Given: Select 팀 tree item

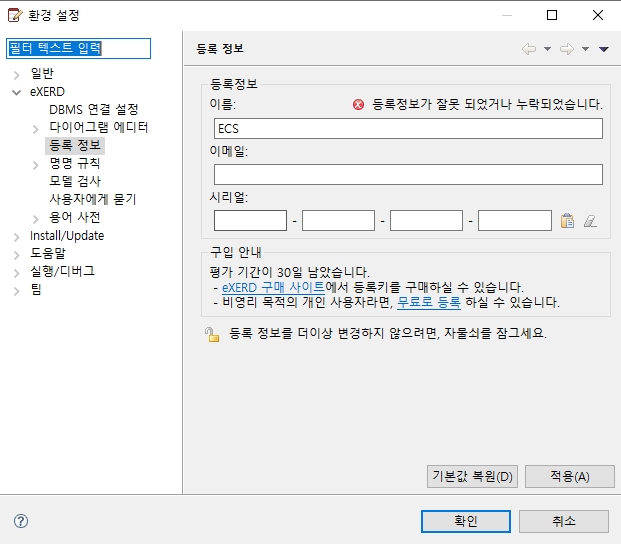Looking at the screenshot, I should click(x=36, y=289).
